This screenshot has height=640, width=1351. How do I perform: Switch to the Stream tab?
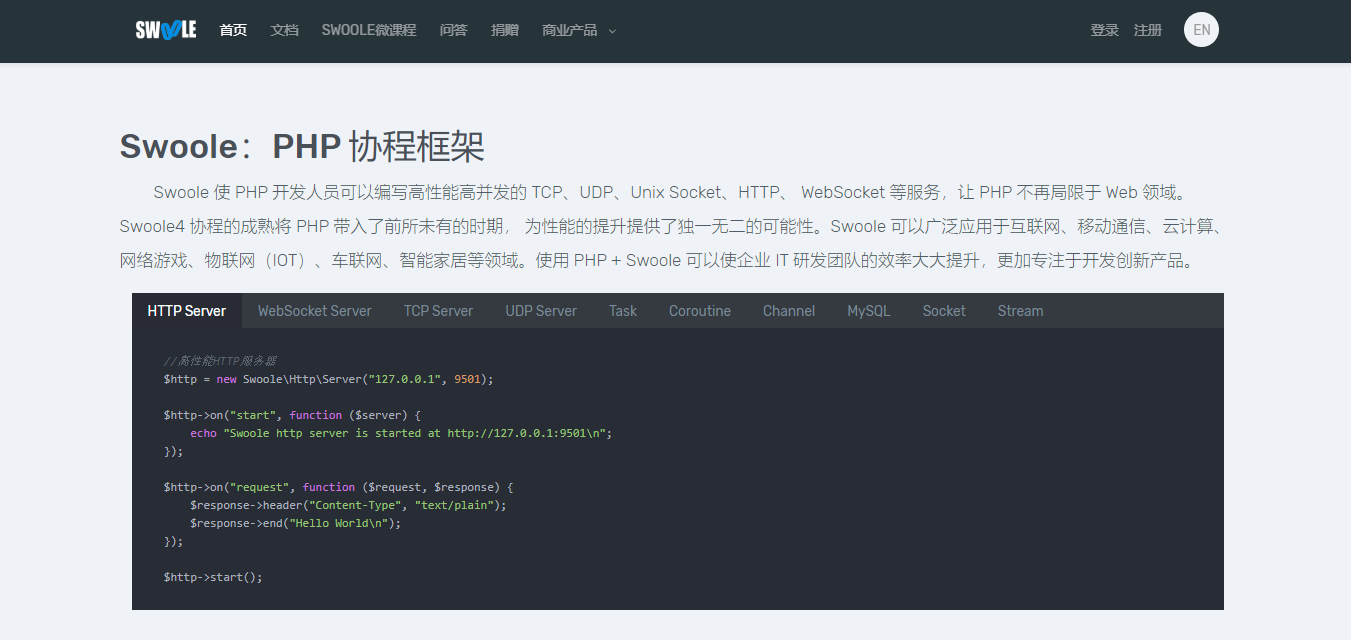click(1020, 311)
